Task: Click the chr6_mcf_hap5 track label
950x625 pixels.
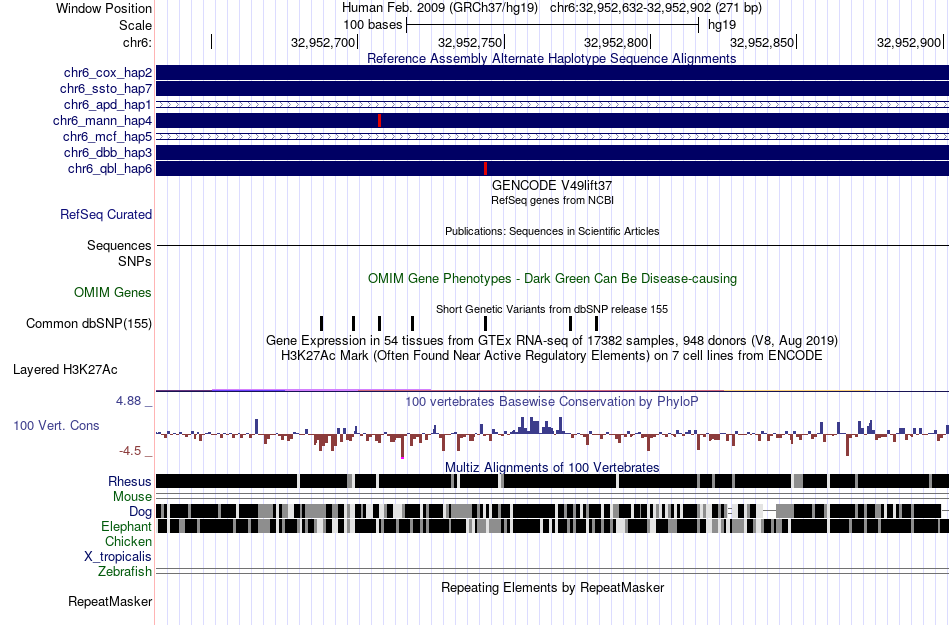Action: pyautogui.click(x=107, y=136)
